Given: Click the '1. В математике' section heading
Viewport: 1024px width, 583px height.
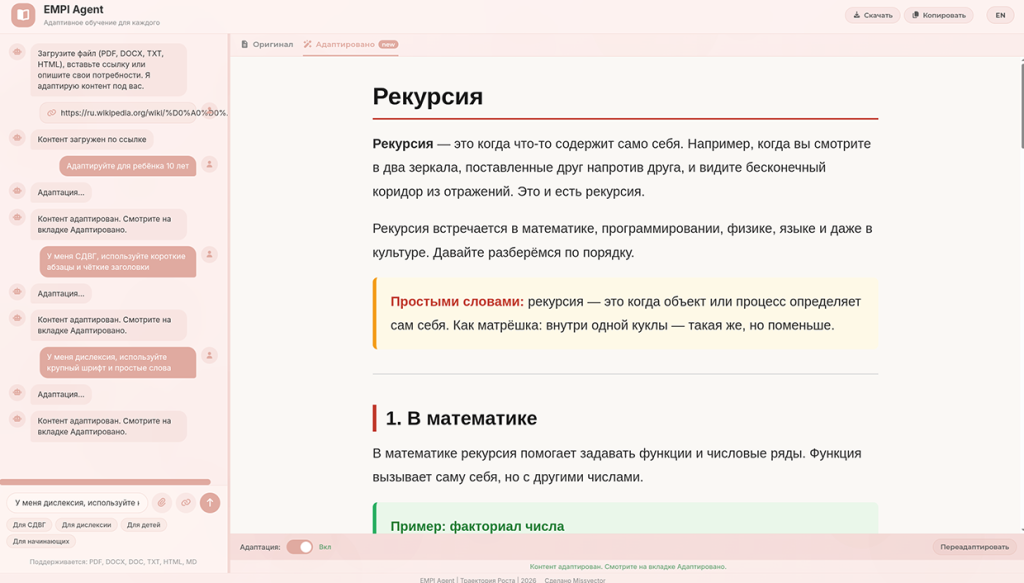Looking at the screenshot, I should tap(461, 418).
